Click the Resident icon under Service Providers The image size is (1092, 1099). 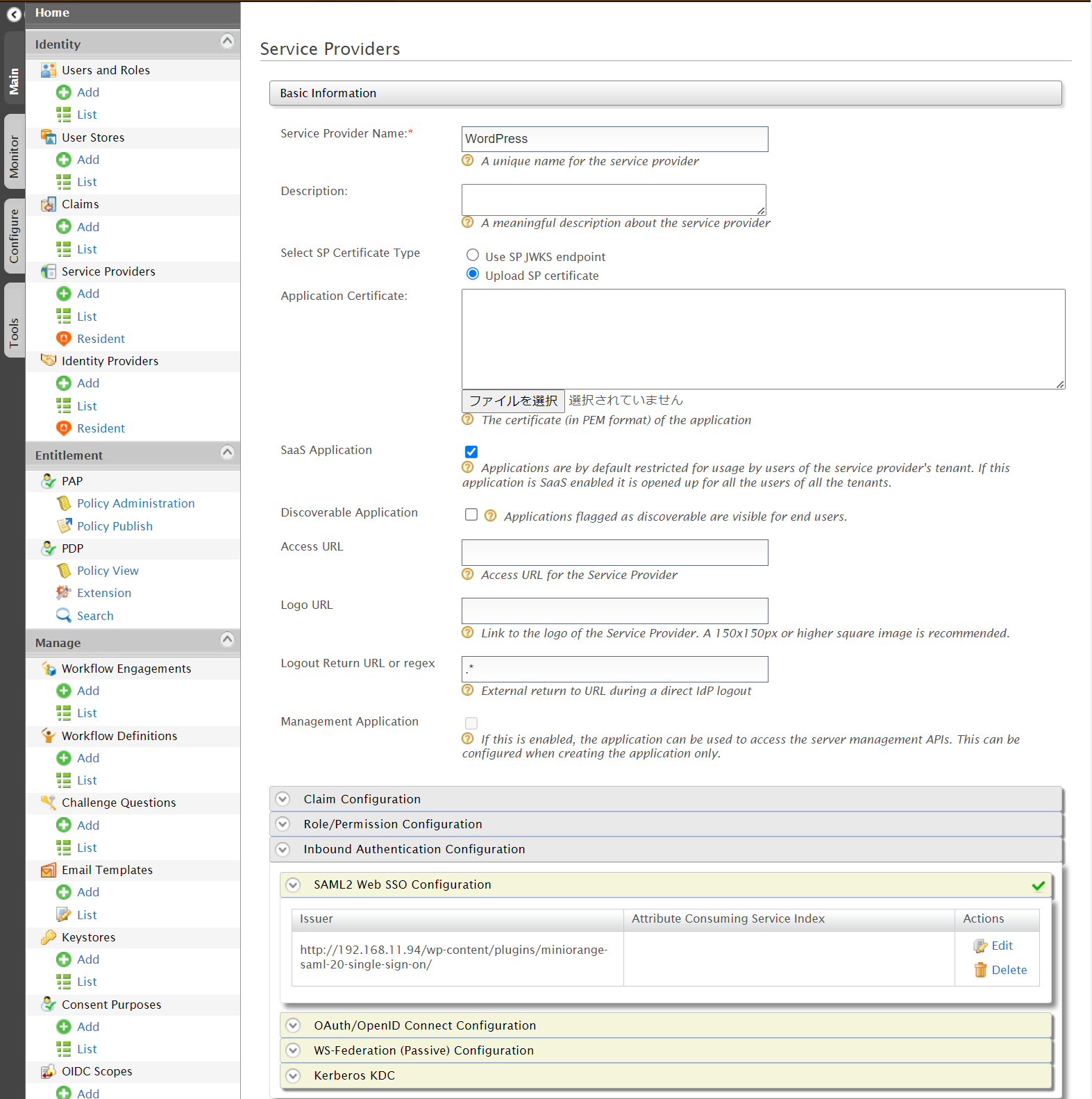point(64,339)
